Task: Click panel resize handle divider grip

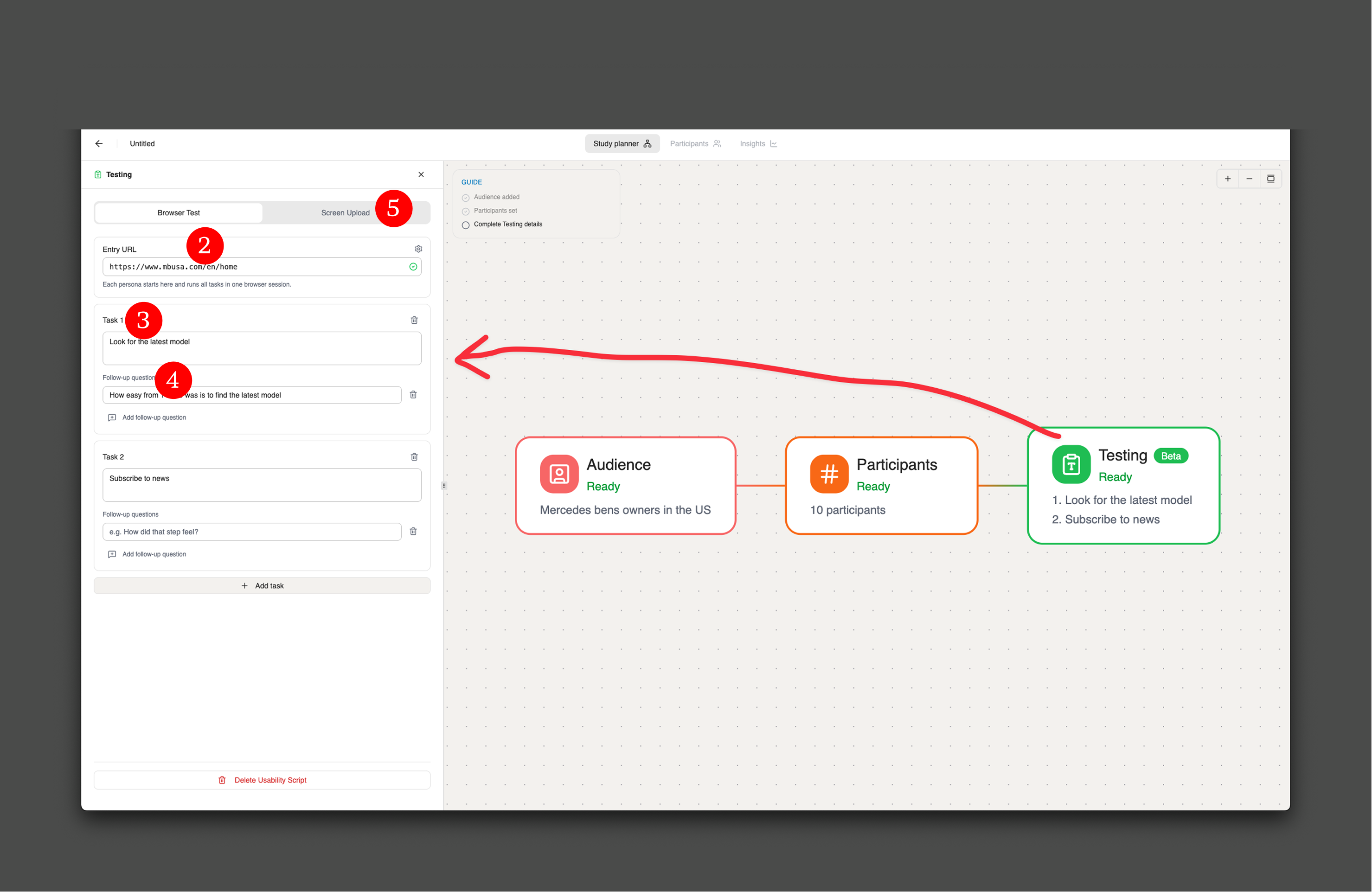Action: (x=444, y=486)
